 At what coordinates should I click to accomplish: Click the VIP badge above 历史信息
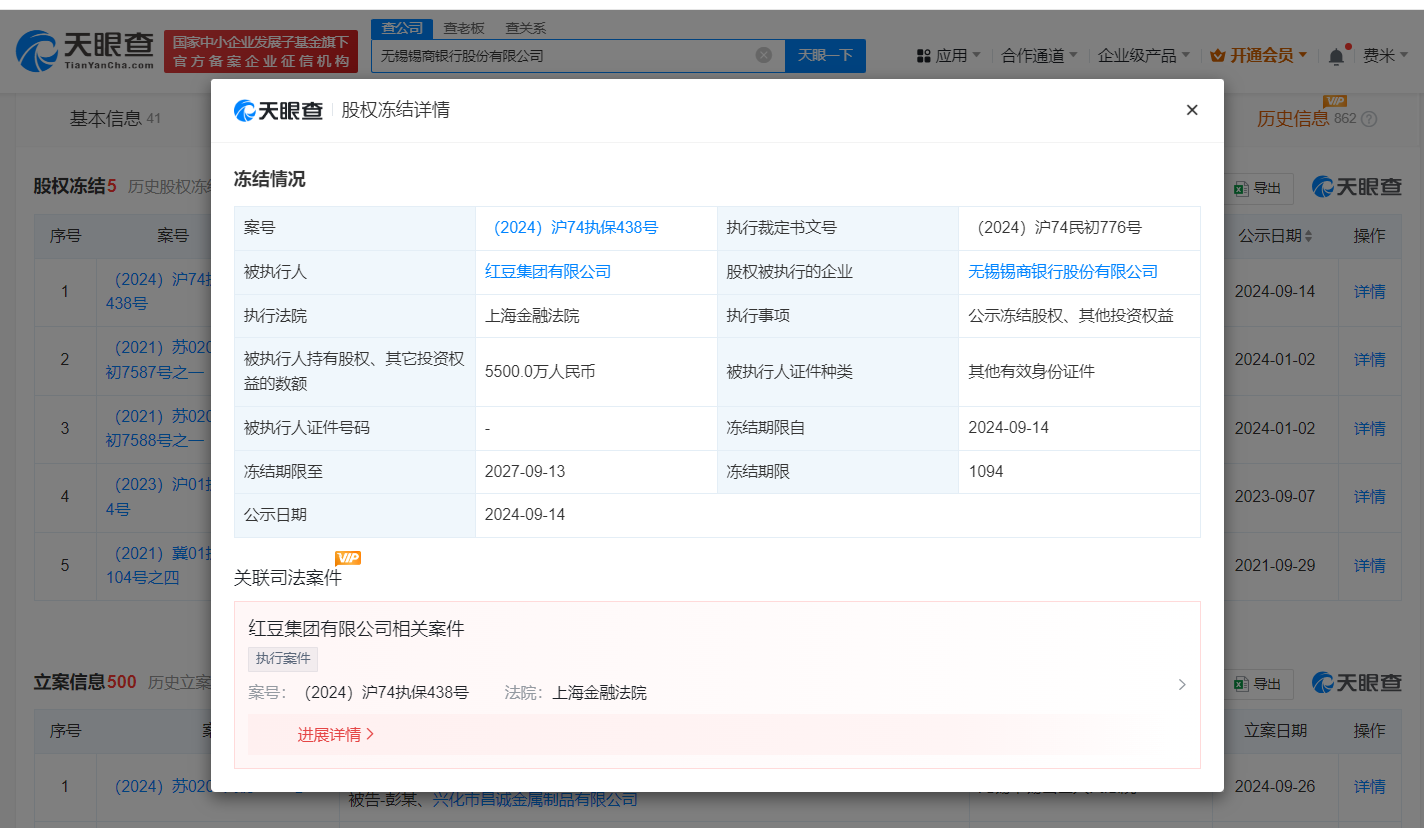coord(1336,103)
